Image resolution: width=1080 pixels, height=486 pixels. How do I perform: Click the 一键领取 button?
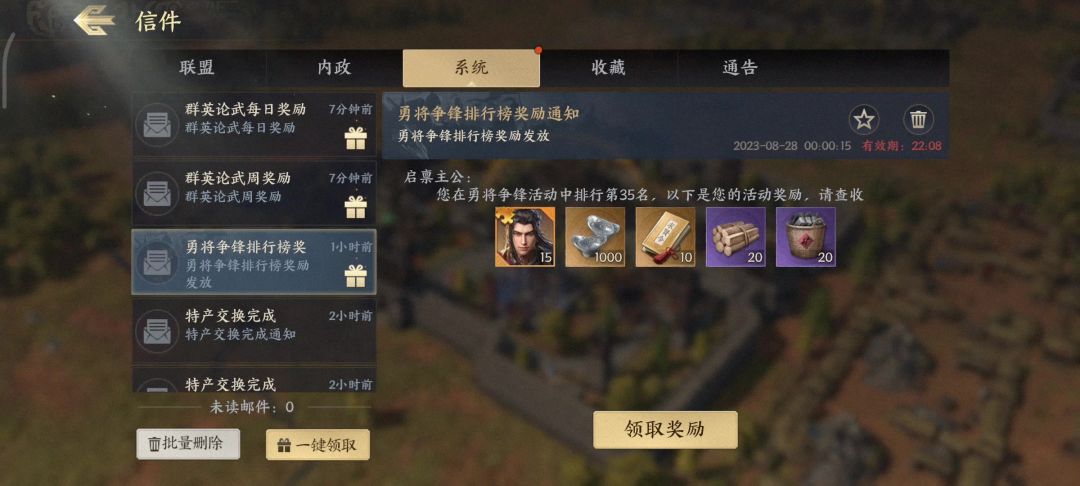point(318,445)
